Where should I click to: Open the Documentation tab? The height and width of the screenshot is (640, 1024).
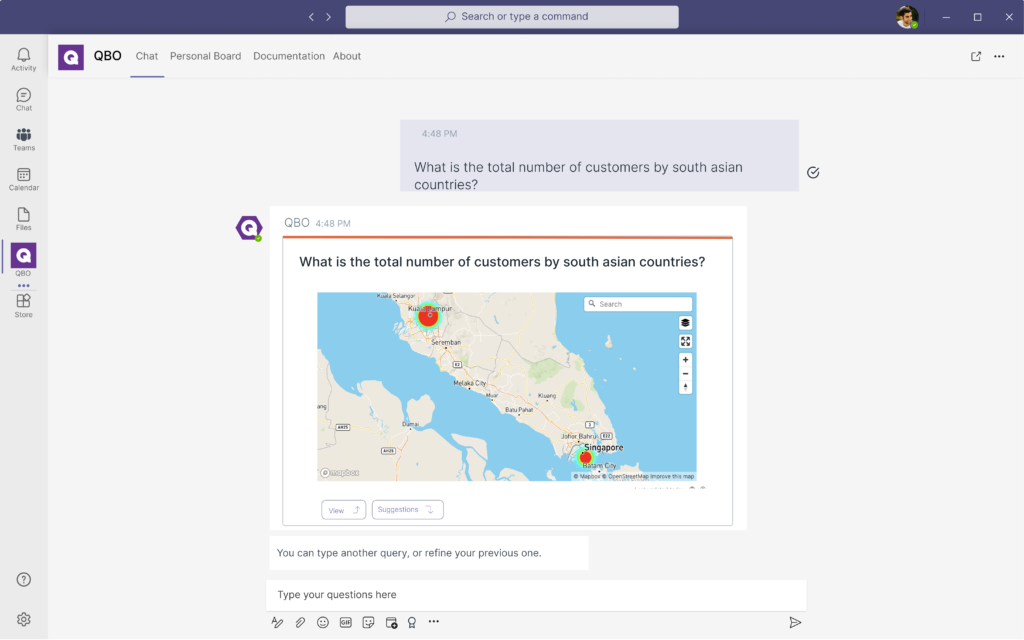[x=288, y=56]
